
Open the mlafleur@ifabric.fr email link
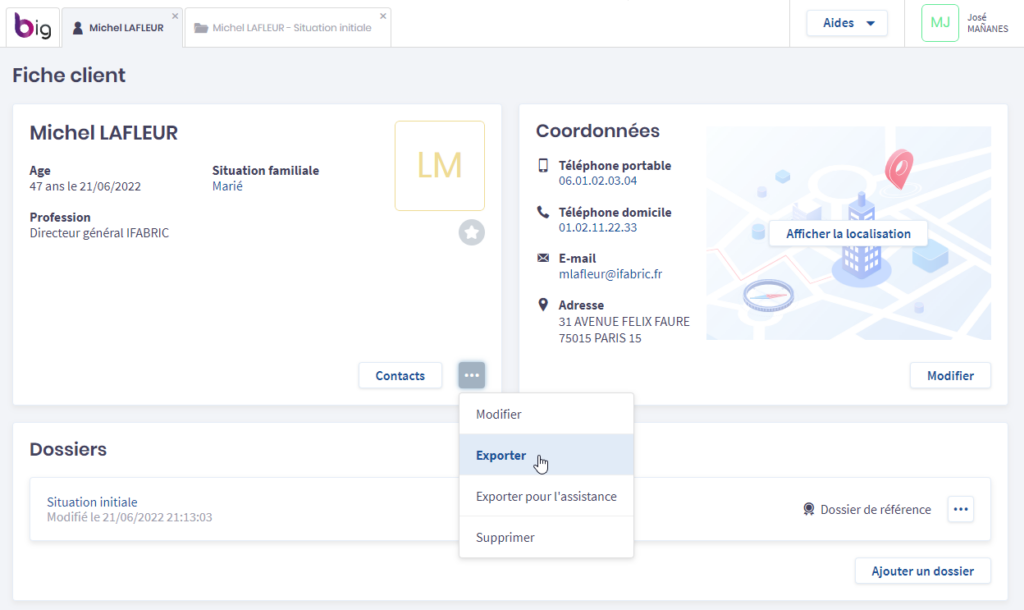tap(611, 274)
